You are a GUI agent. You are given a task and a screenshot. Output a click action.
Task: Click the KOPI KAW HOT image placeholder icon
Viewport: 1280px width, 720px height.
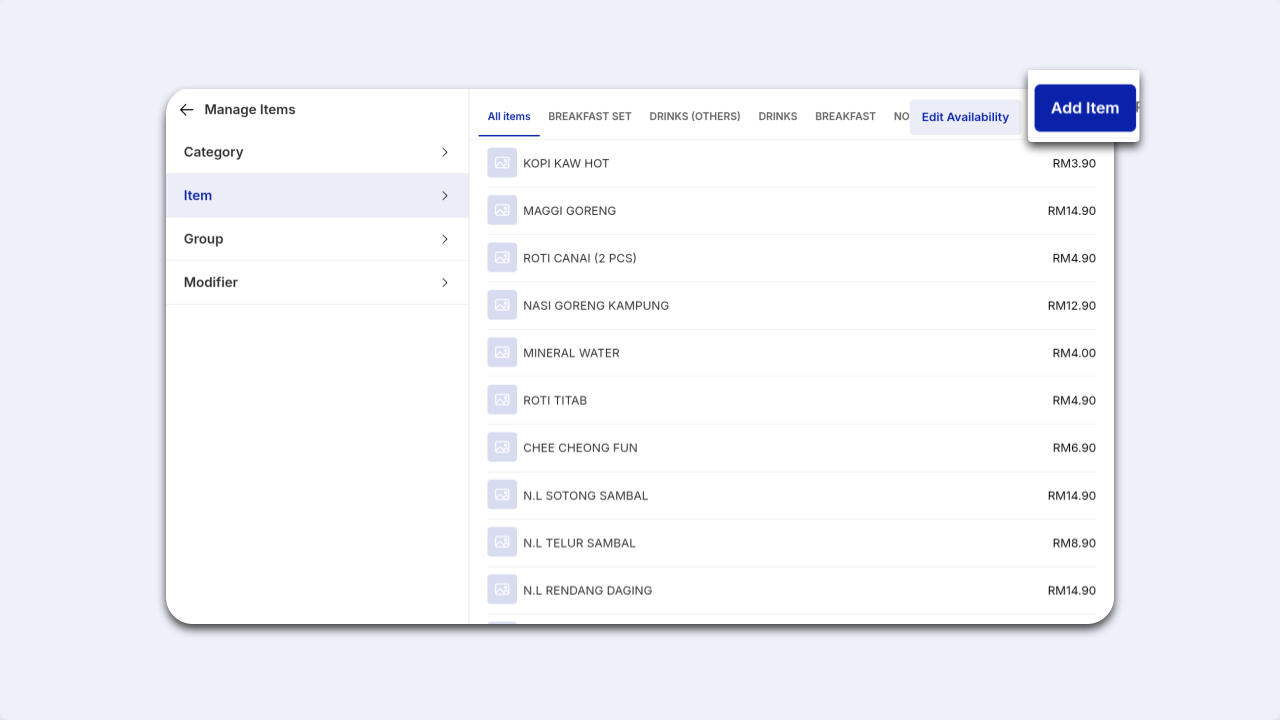(502, 163)
